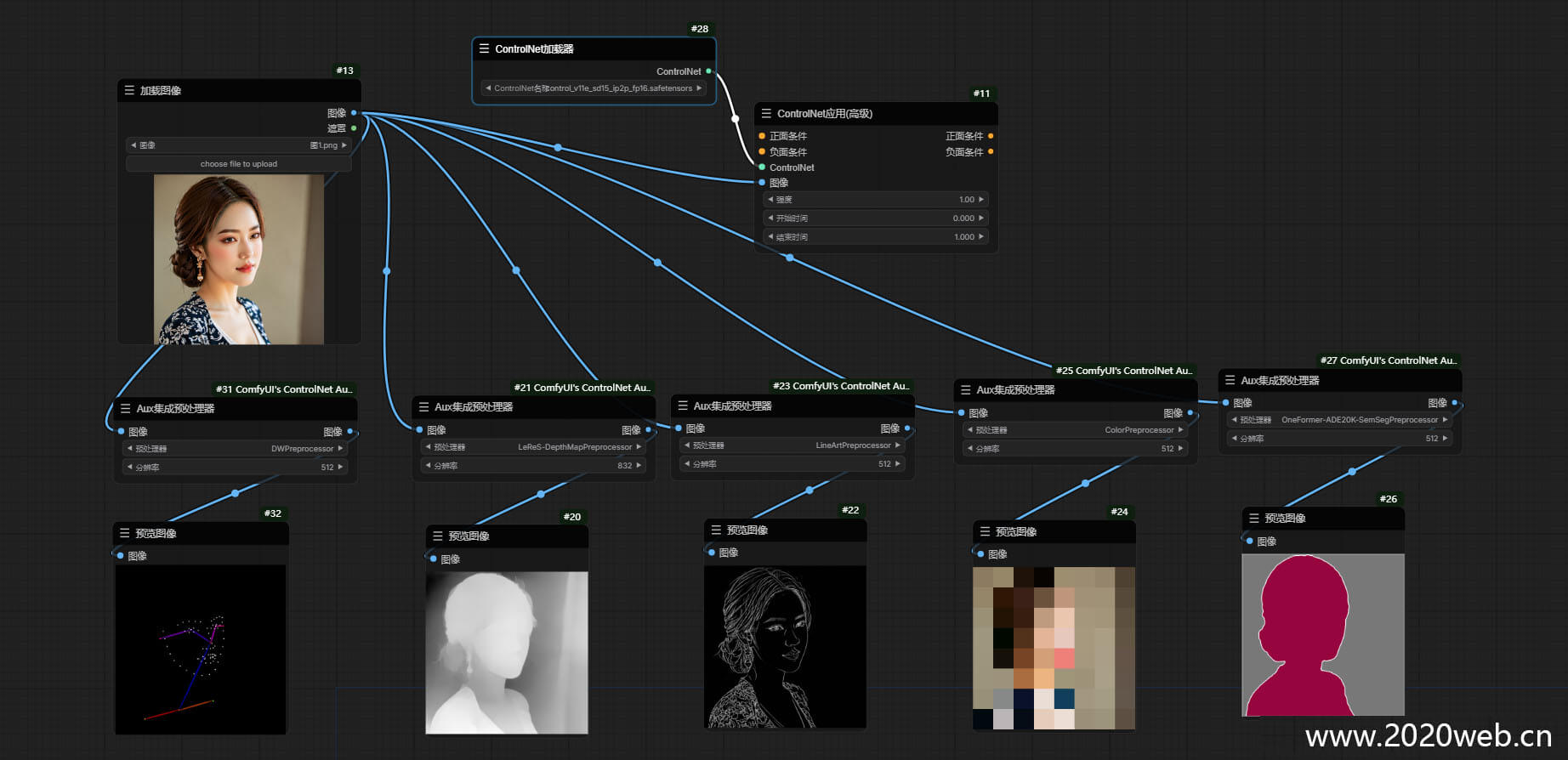
Task: Click the 开始时间 value field
Action: click(x=876, y=218)
